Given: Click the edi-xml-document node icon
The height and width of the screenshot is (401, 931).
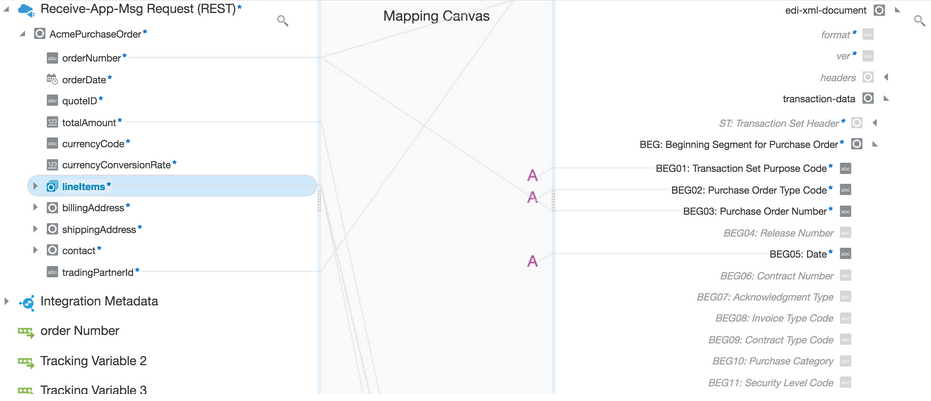Looking at the screenshot, I should click(879, 11).
